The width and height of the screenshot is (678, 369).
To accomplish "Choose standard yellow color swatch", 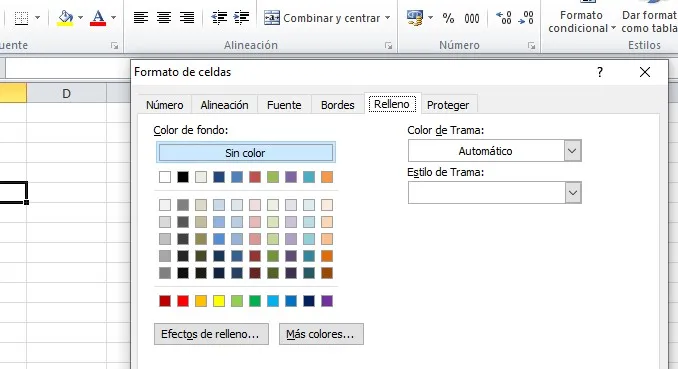I will pos(219,301).
